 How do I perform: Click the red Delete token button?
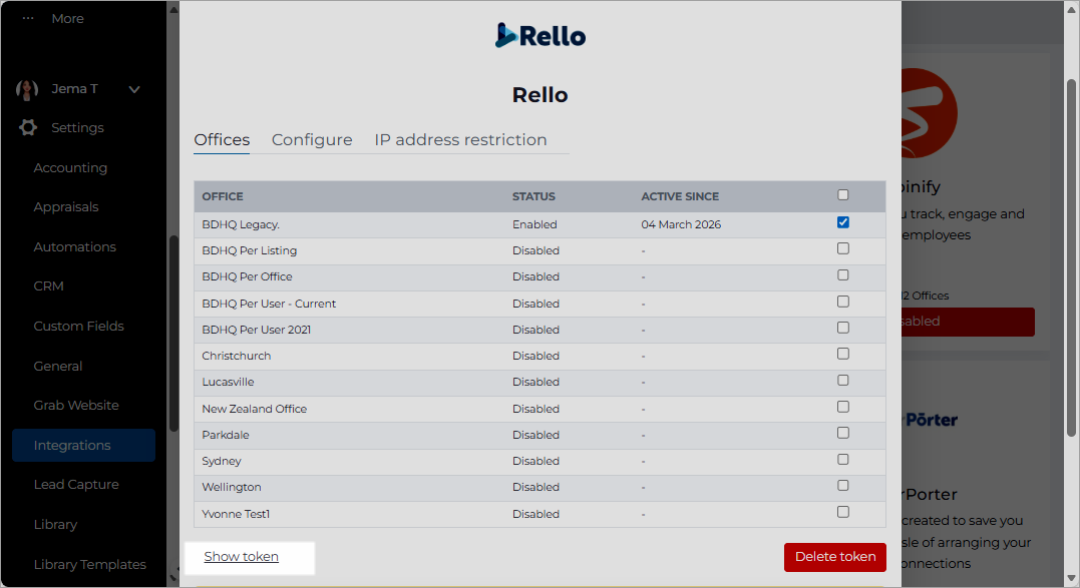(835, 557)
